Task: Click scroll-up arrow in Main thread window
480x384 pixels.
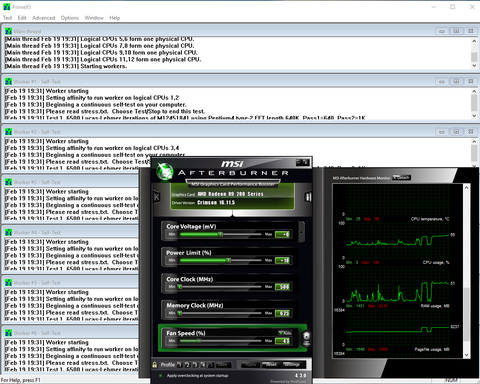Action: [474, 41]
